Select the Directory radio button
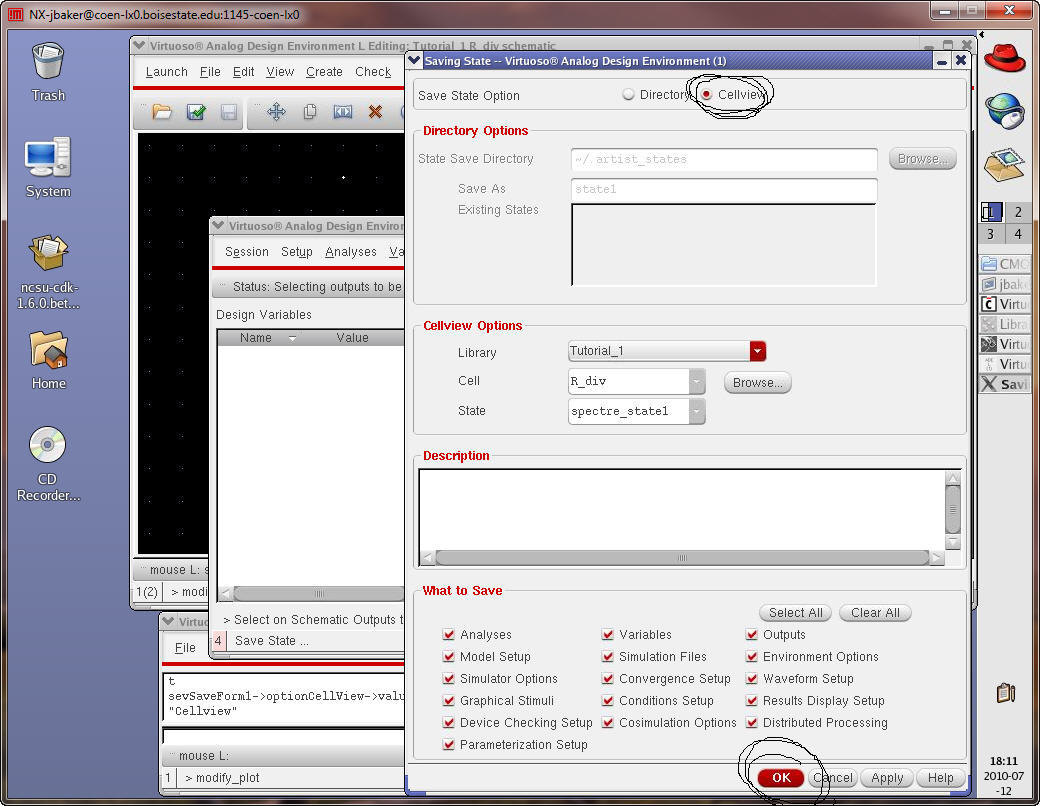Viewport: 1040px width, 806px height. (628, 95)
